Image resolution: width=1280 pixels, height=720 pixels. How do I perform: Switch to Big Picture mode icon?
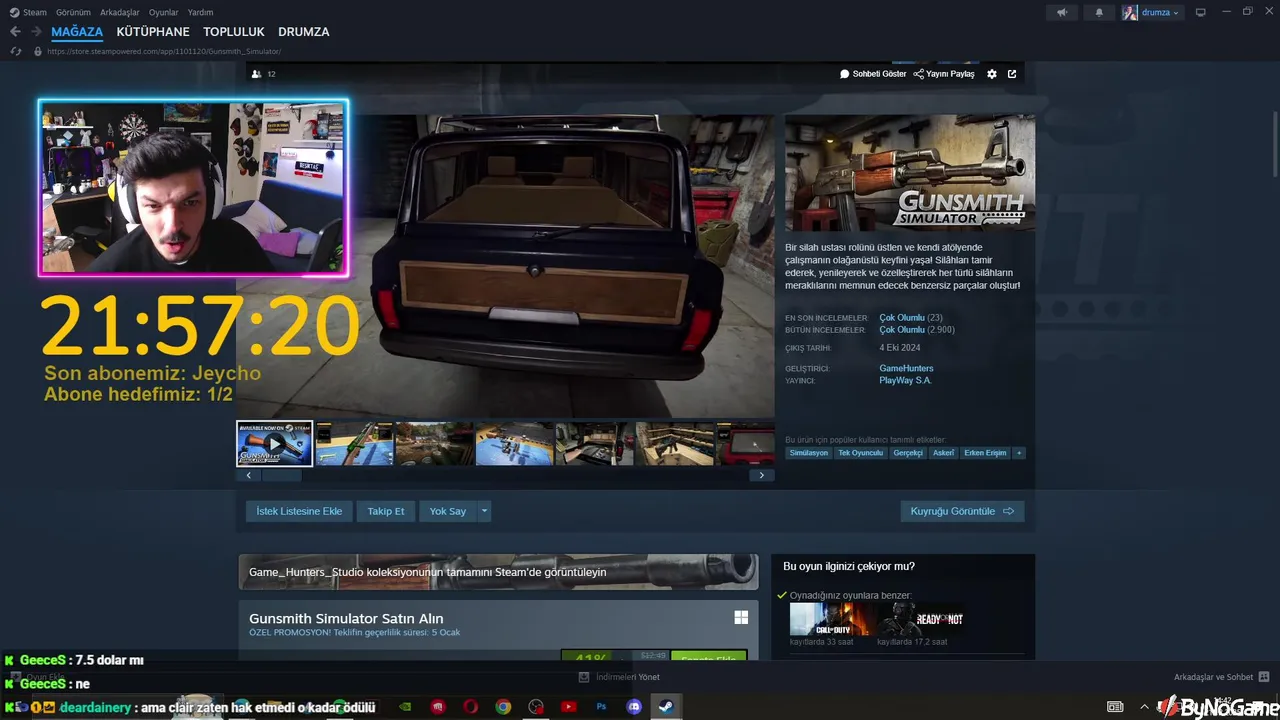(1201, 12)
